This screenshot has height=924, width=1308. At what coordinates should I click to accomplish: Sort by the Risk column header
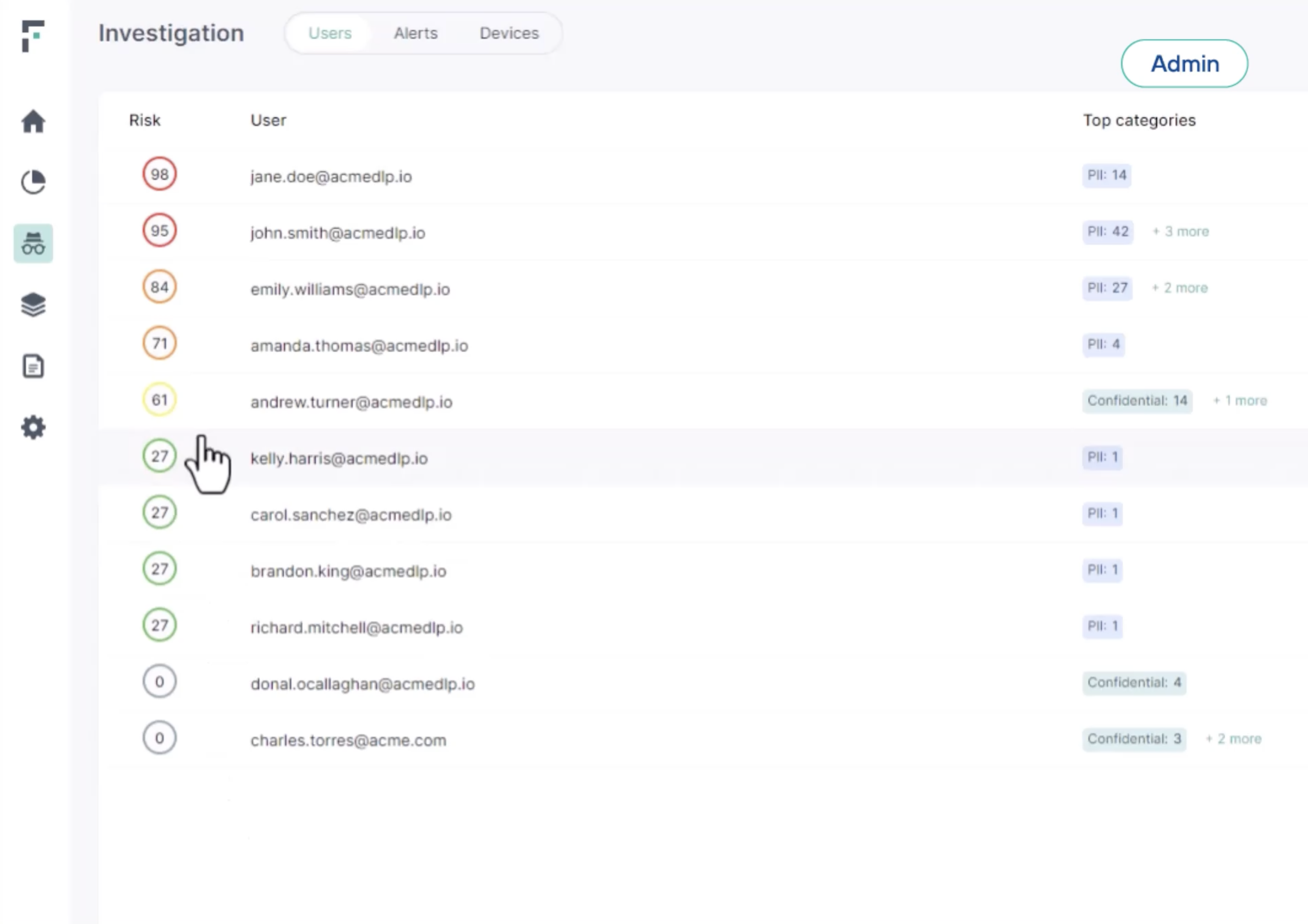coord(145,121)
